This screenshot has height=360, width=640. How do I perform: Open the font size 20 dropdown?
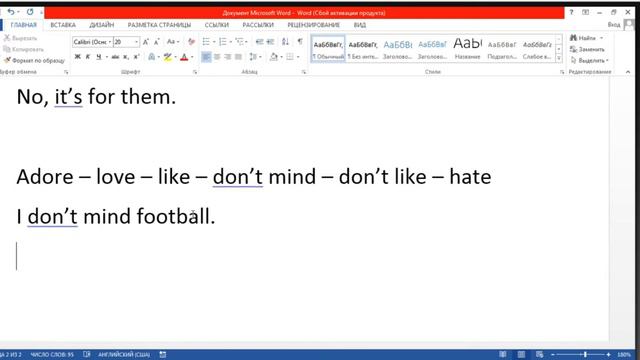[x=136, y=42]
